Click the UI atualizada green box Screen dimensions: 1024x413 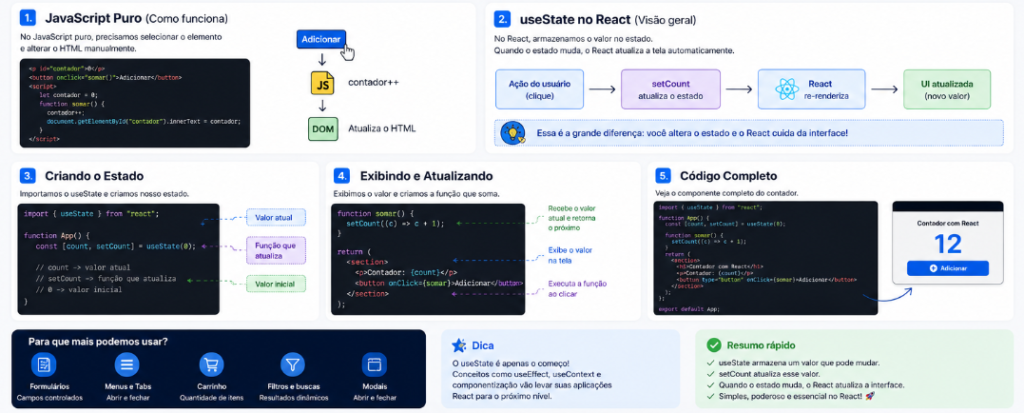point(947,89)
